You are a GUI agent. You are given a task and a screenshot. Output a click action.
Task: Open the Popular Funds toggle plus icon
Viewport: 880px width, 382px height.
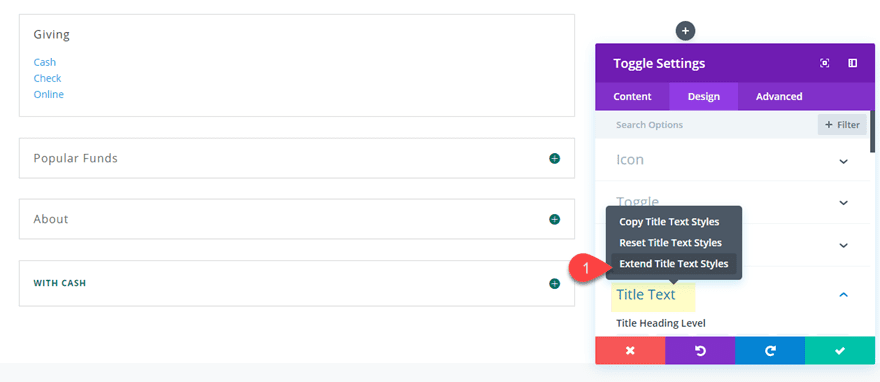click(554, 158)
